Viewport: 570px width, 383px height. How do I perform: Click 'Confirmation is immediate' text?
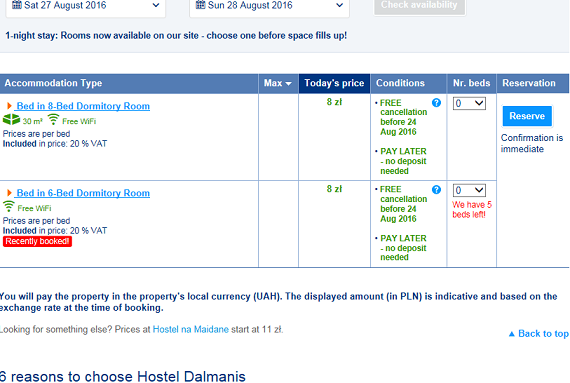coord(532,144)
